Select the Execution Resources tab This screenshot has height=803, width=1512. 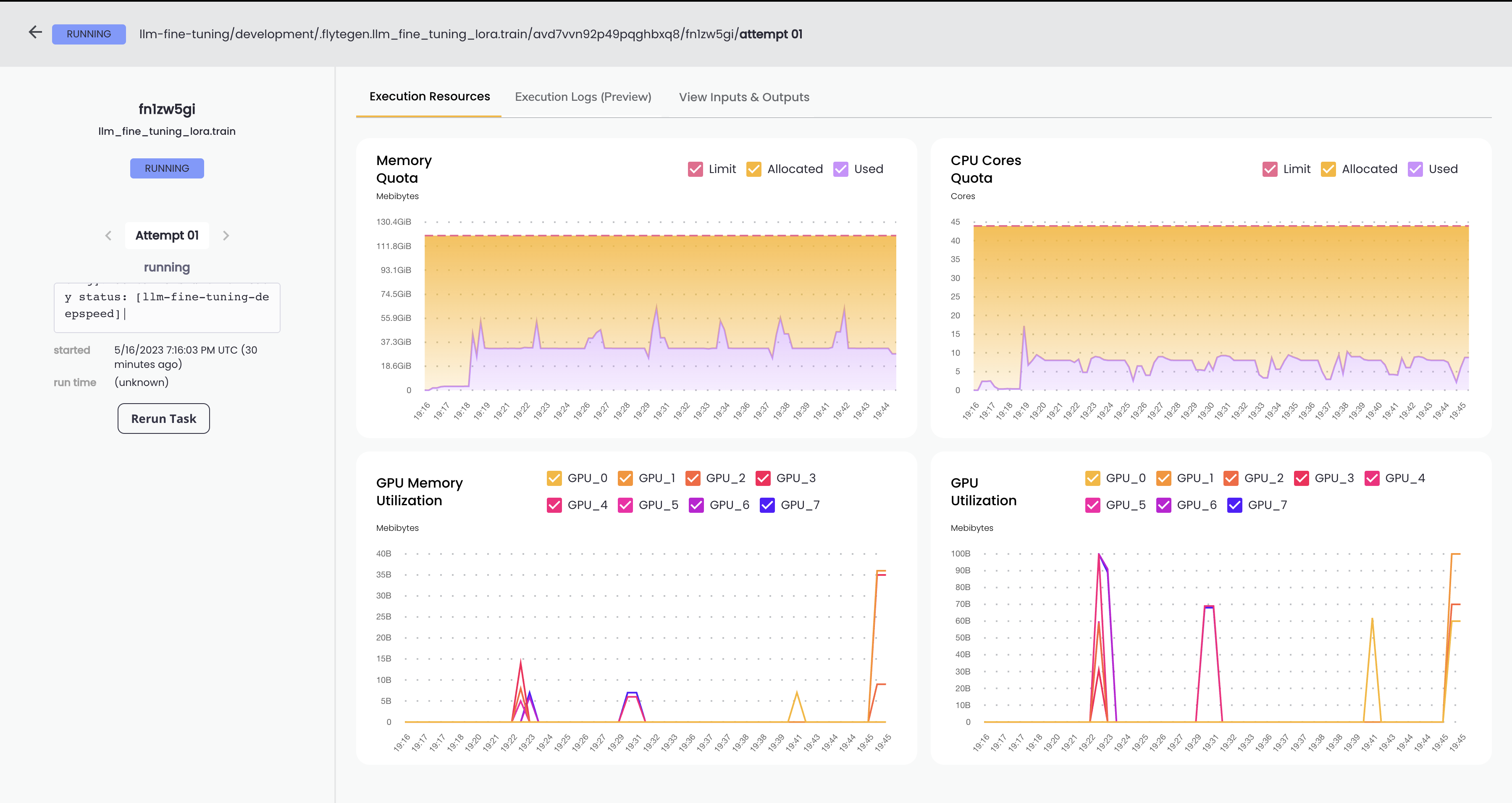[x=429, y=96]
